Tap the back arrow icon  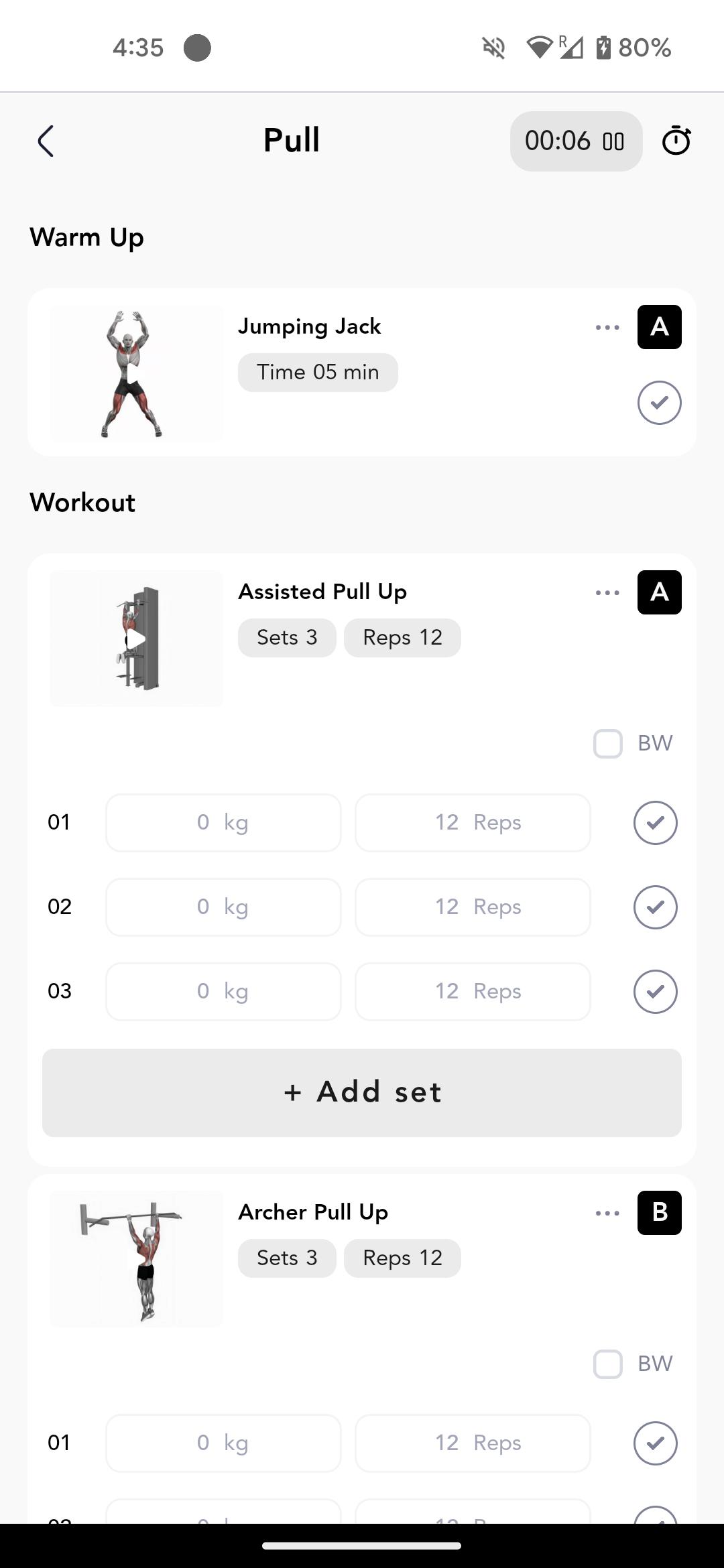point(46,141)
